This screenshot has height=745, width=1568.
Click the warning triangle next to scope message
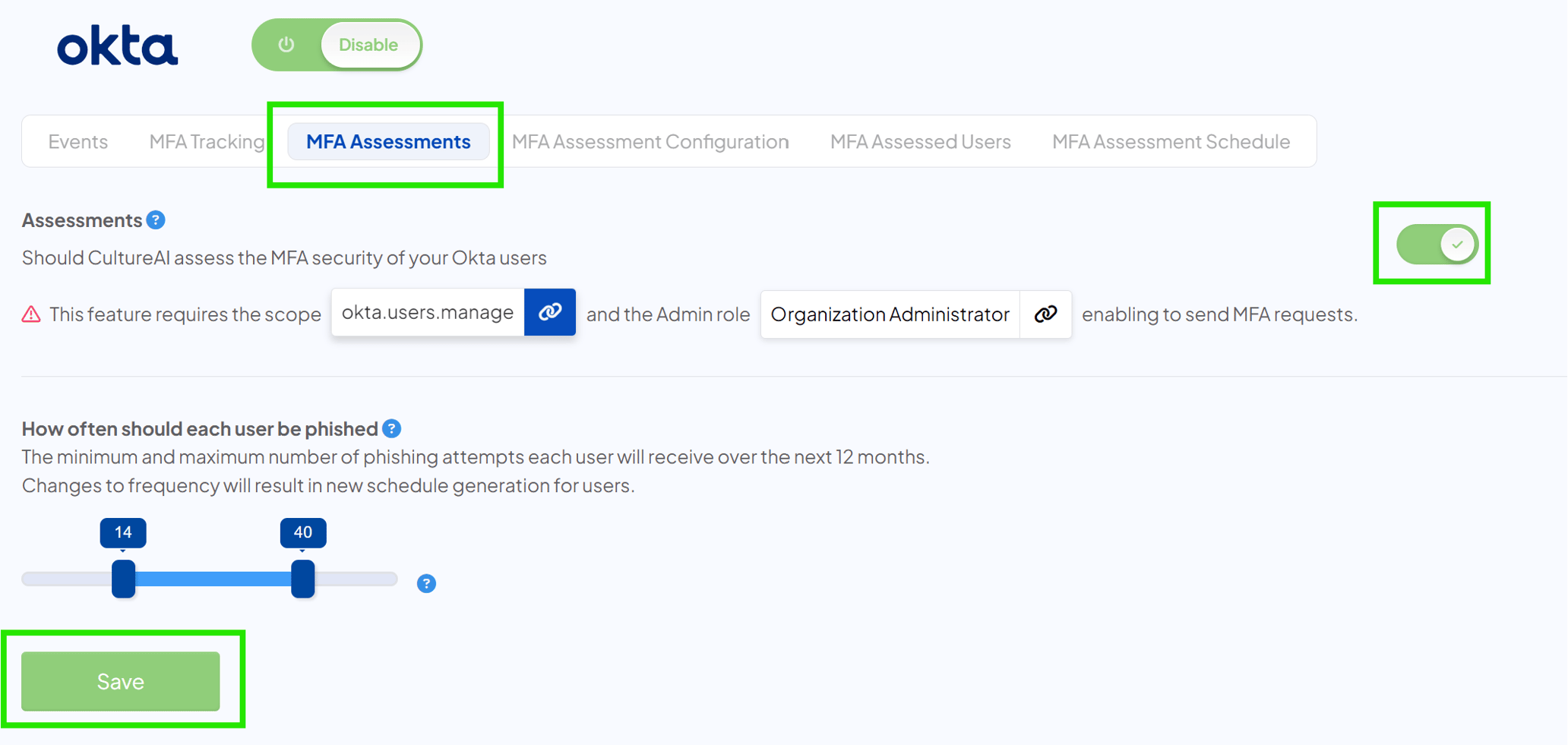click(x=30, y=314)
